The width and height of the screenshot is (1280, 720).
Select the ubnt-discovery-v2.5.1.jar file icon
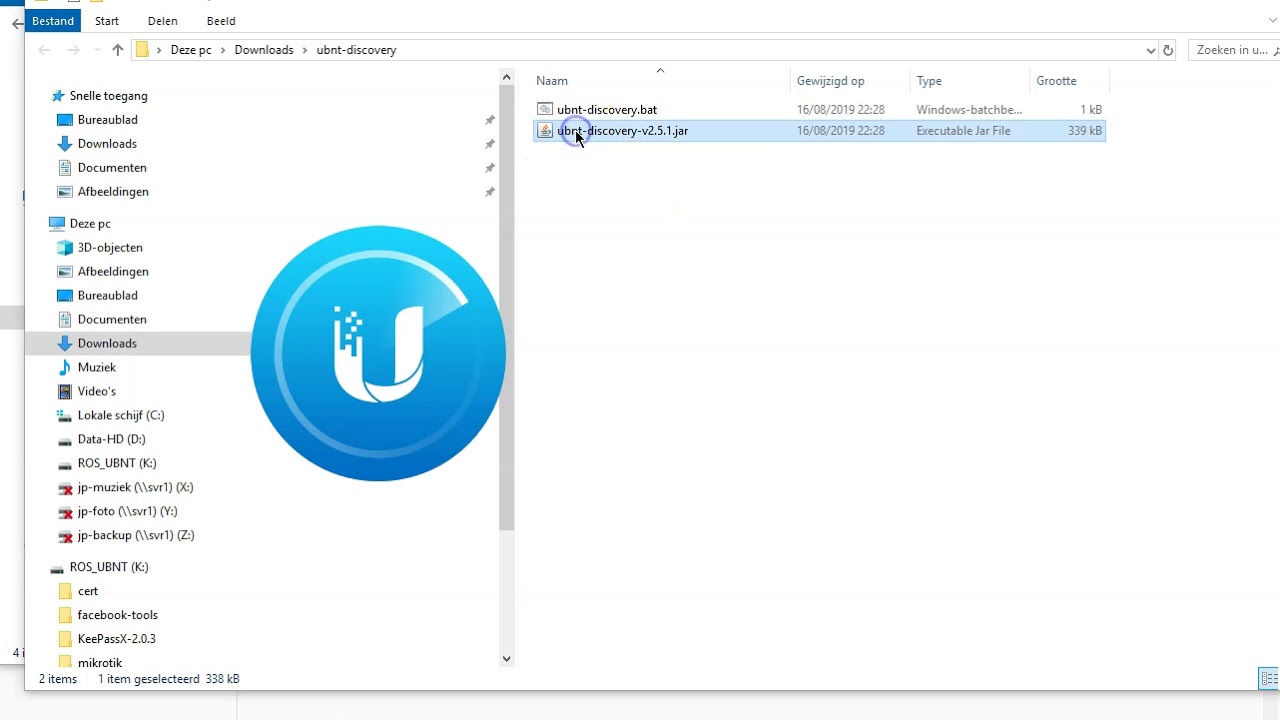pos(545,131)
